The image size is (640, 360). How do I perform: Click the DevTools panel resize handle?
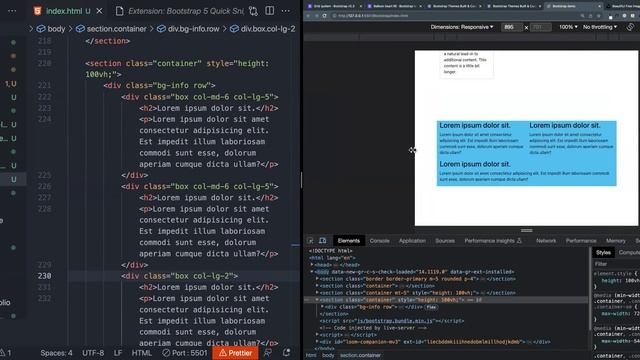527,231
